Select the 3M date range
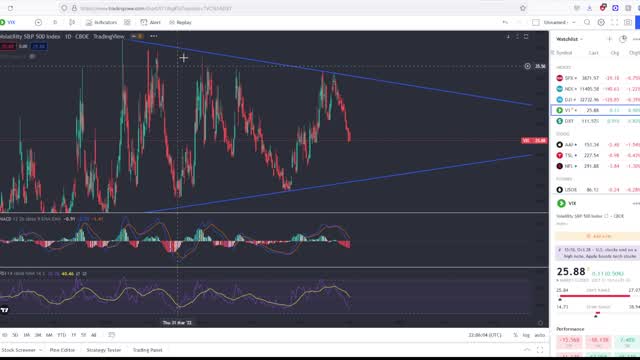640x360 pixels. point(38,335)
